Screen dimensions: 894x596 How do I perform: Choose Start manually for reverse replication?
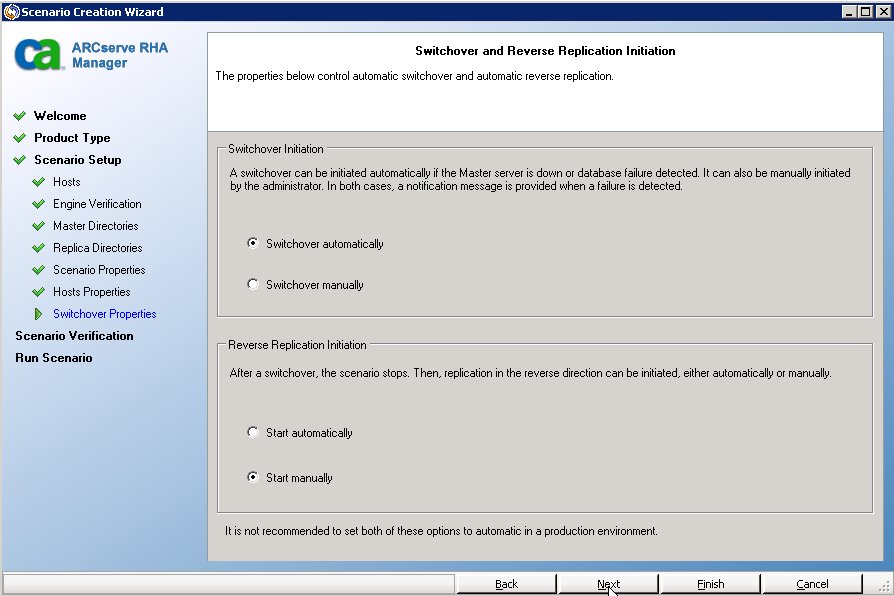253,477
